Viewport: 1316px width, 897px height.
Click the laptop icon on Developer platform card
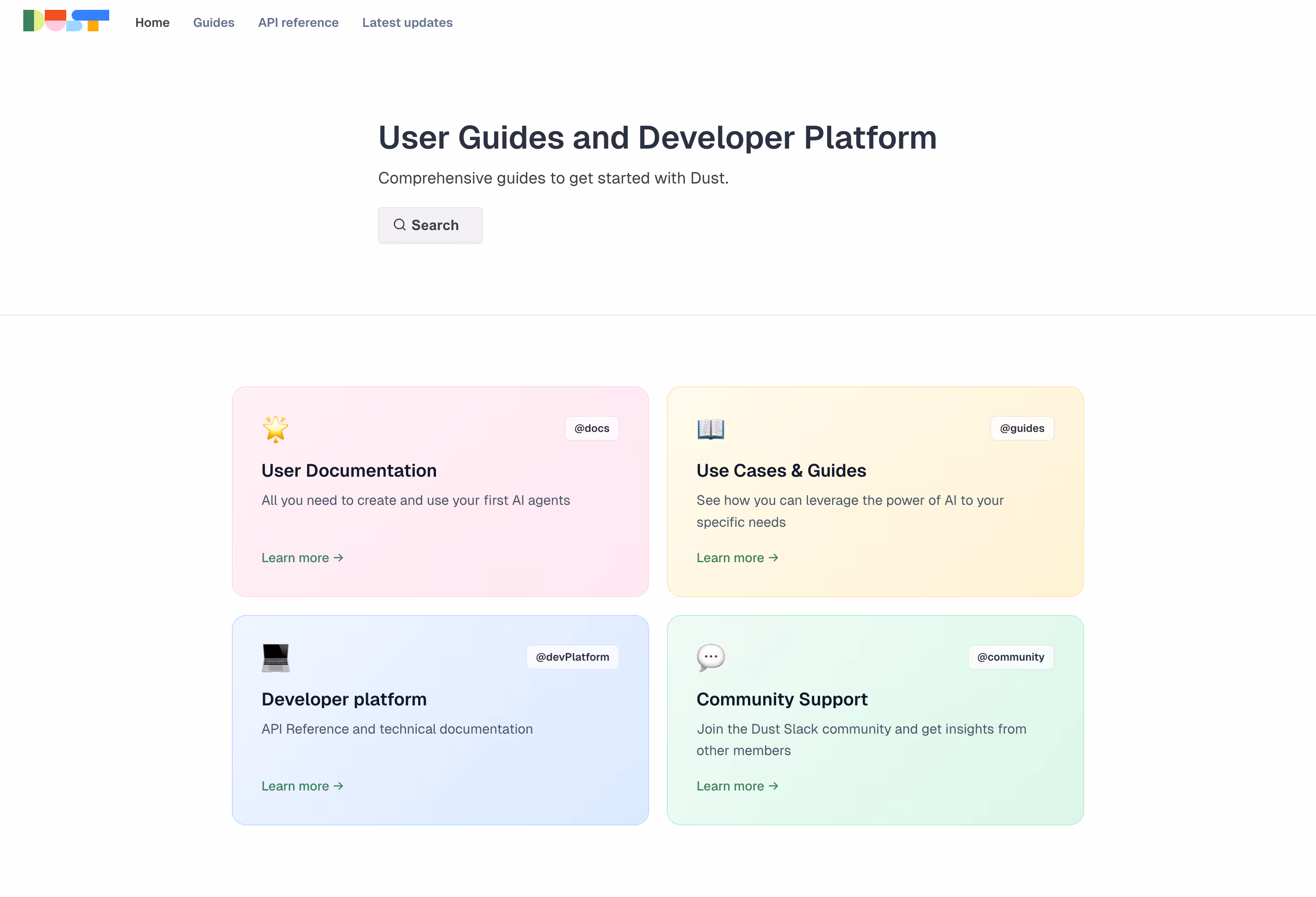tap(275, 658)
